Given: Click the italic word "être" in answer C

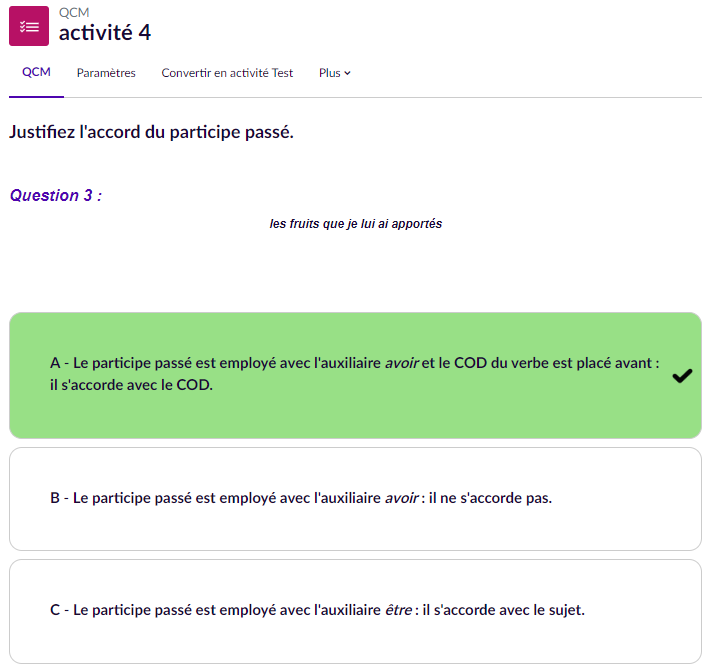Looking at the screenshot, I should (399, 610).
